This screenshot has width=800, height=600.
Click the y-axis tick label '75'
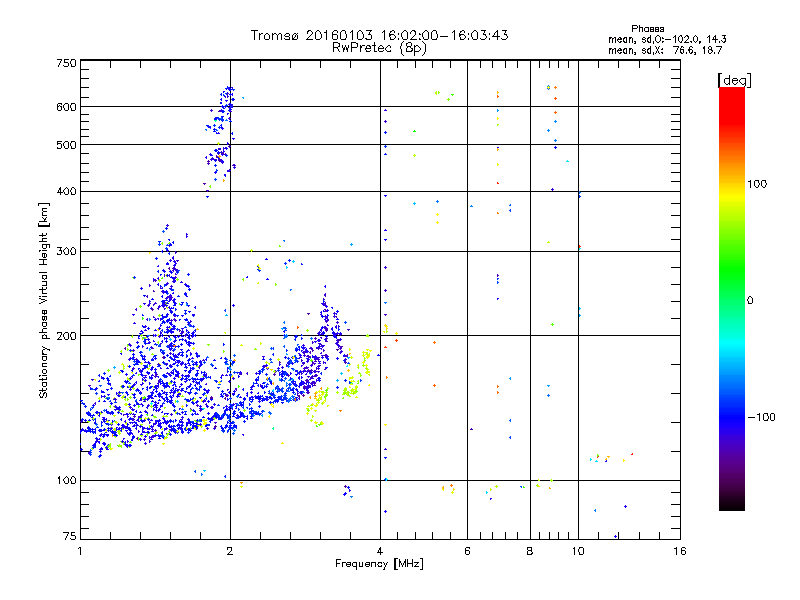70,536
